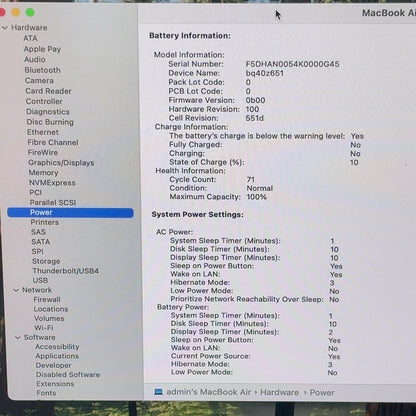Screen dimensions: 416x416
Task: Select Camera in the sidebar
Action: 39,80
